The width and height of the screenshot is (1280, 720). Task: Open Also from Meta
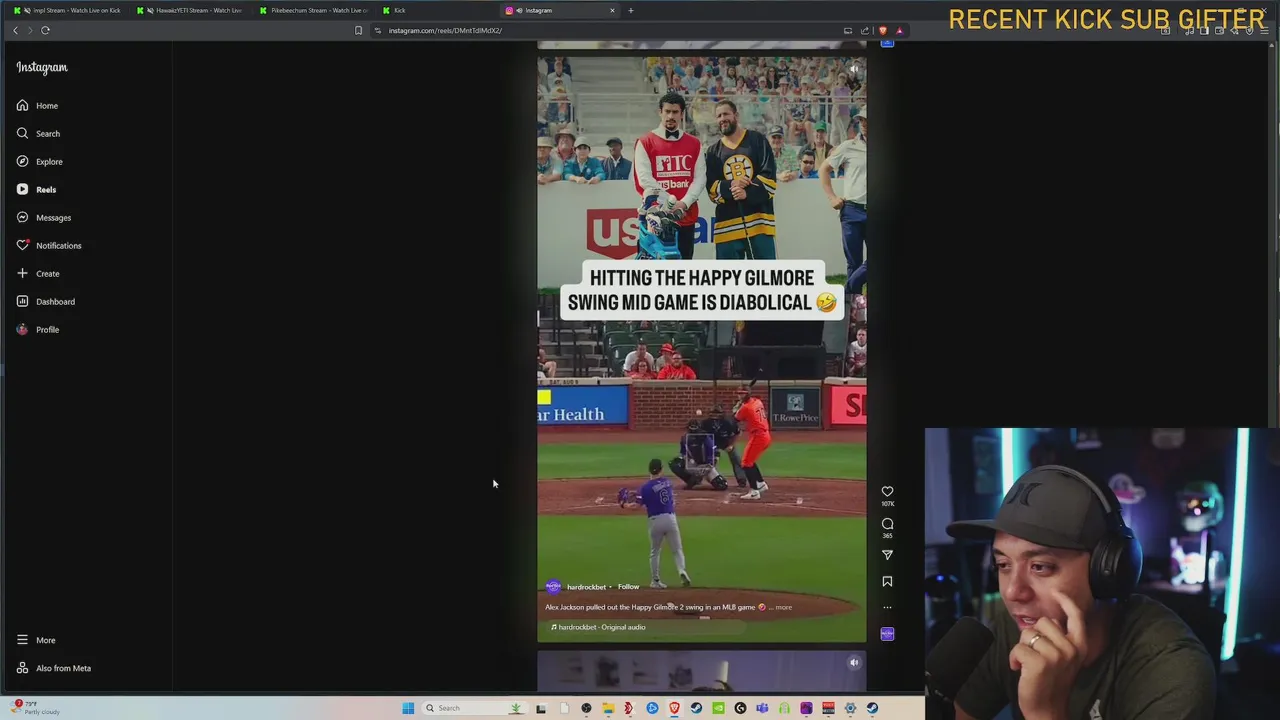[53, 668]
